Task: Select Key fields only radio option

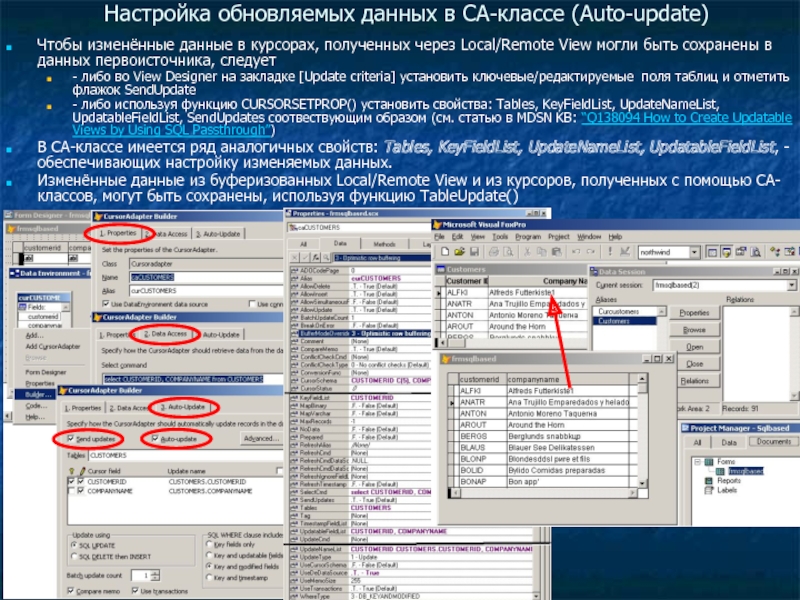Action: 209,544
